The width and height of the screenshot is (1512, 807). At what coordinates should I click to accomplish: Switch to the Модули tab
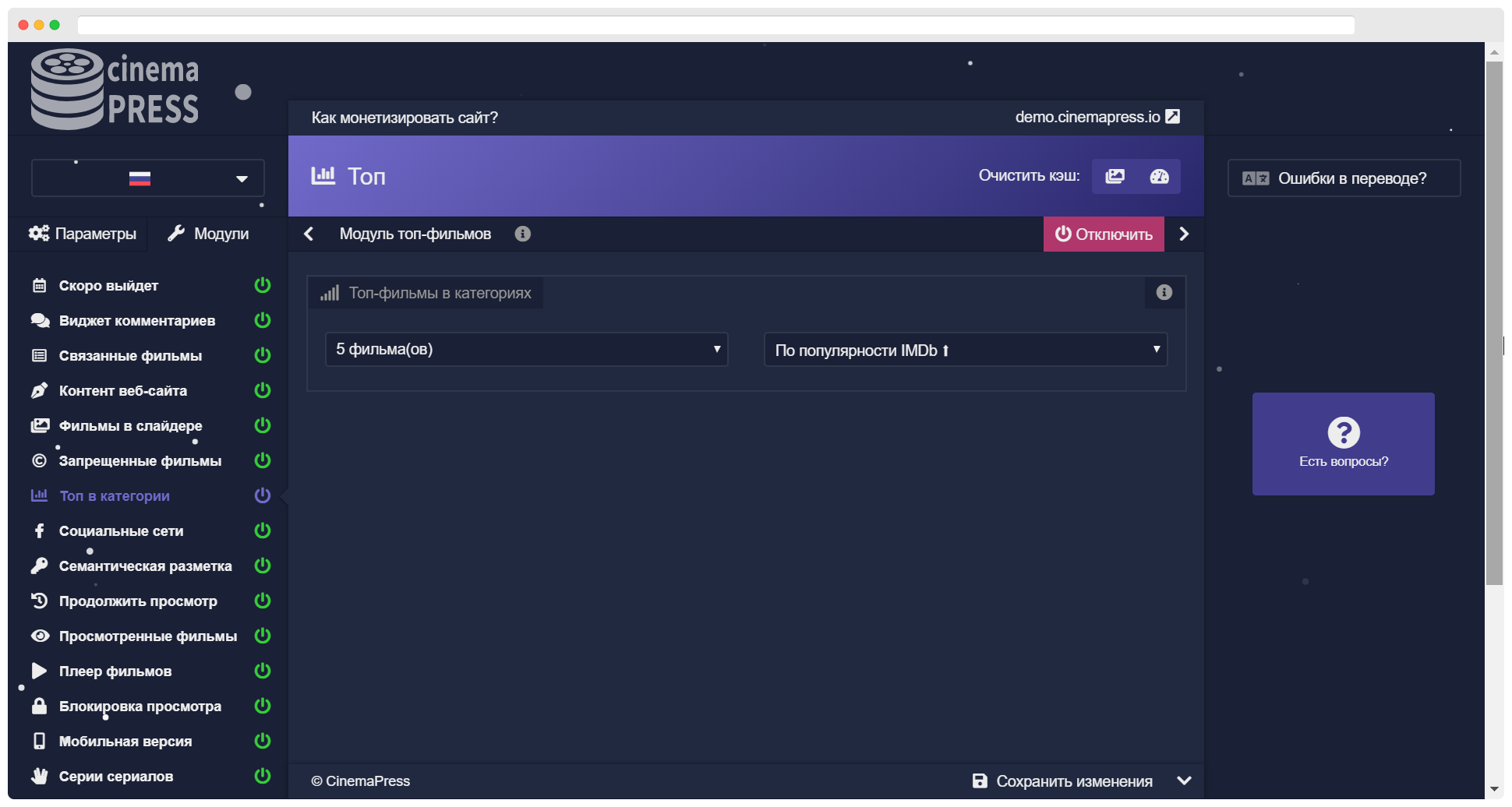tap(209, 234)
